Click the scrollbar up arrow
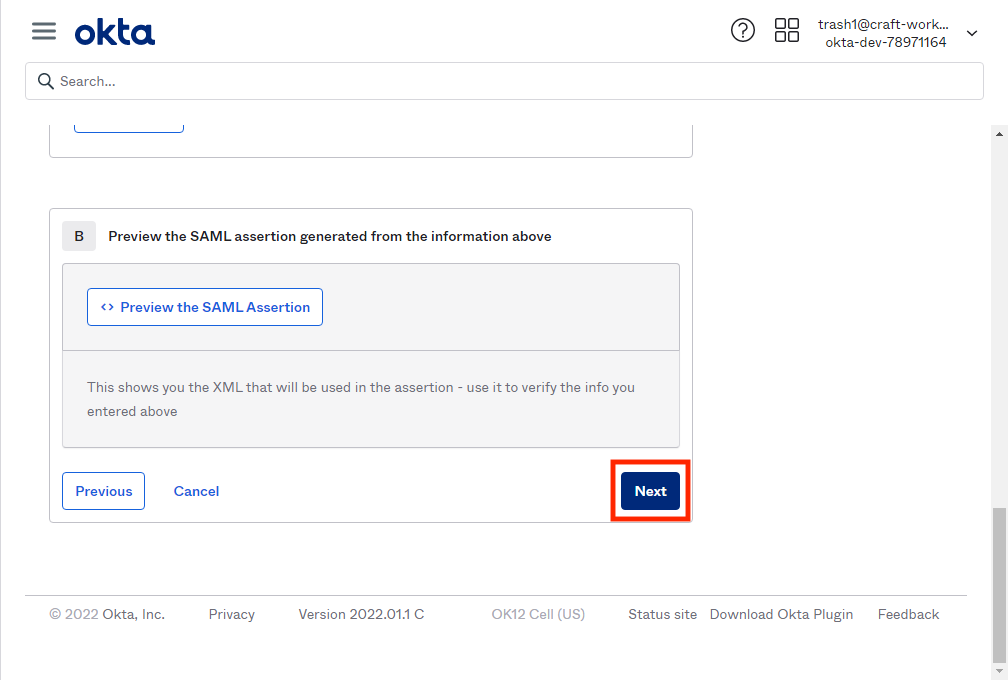This screenshot has height=680, width=1008. click(x=999, y=134)
